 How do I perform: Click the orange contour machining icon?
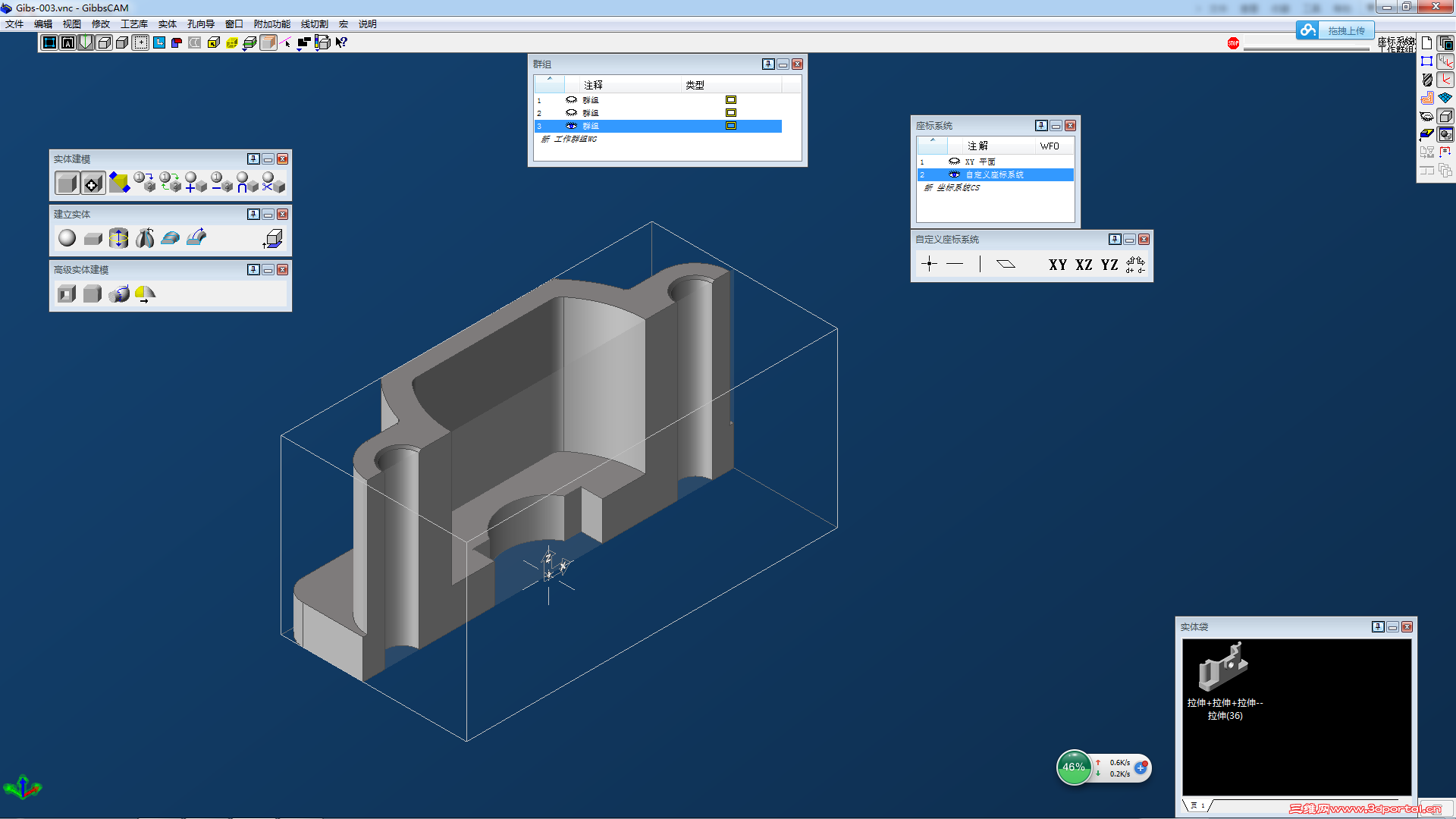[x=1426, y=98]
